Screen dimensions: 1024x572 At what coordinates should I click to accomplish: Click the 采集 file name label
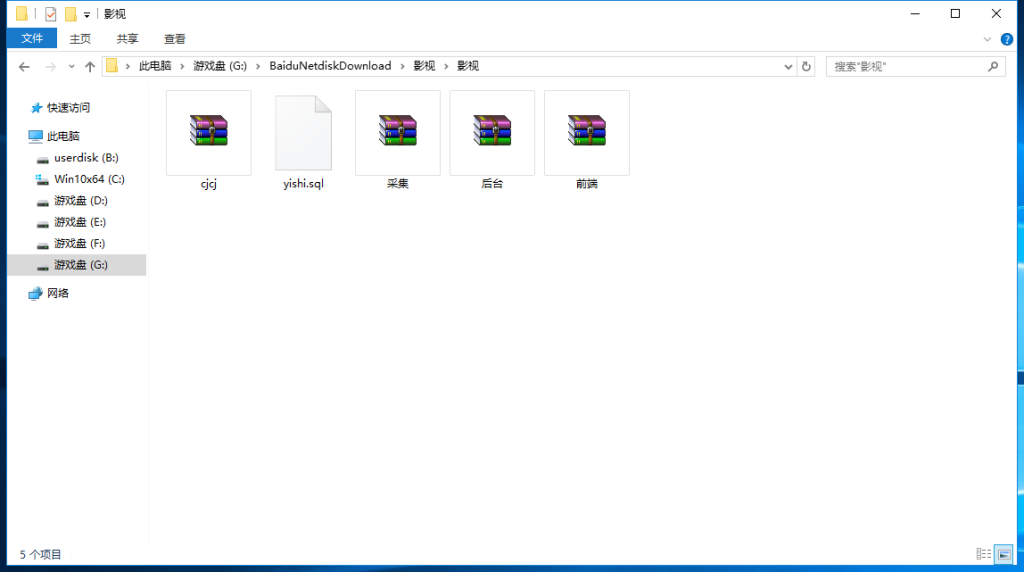pos(398,184)
